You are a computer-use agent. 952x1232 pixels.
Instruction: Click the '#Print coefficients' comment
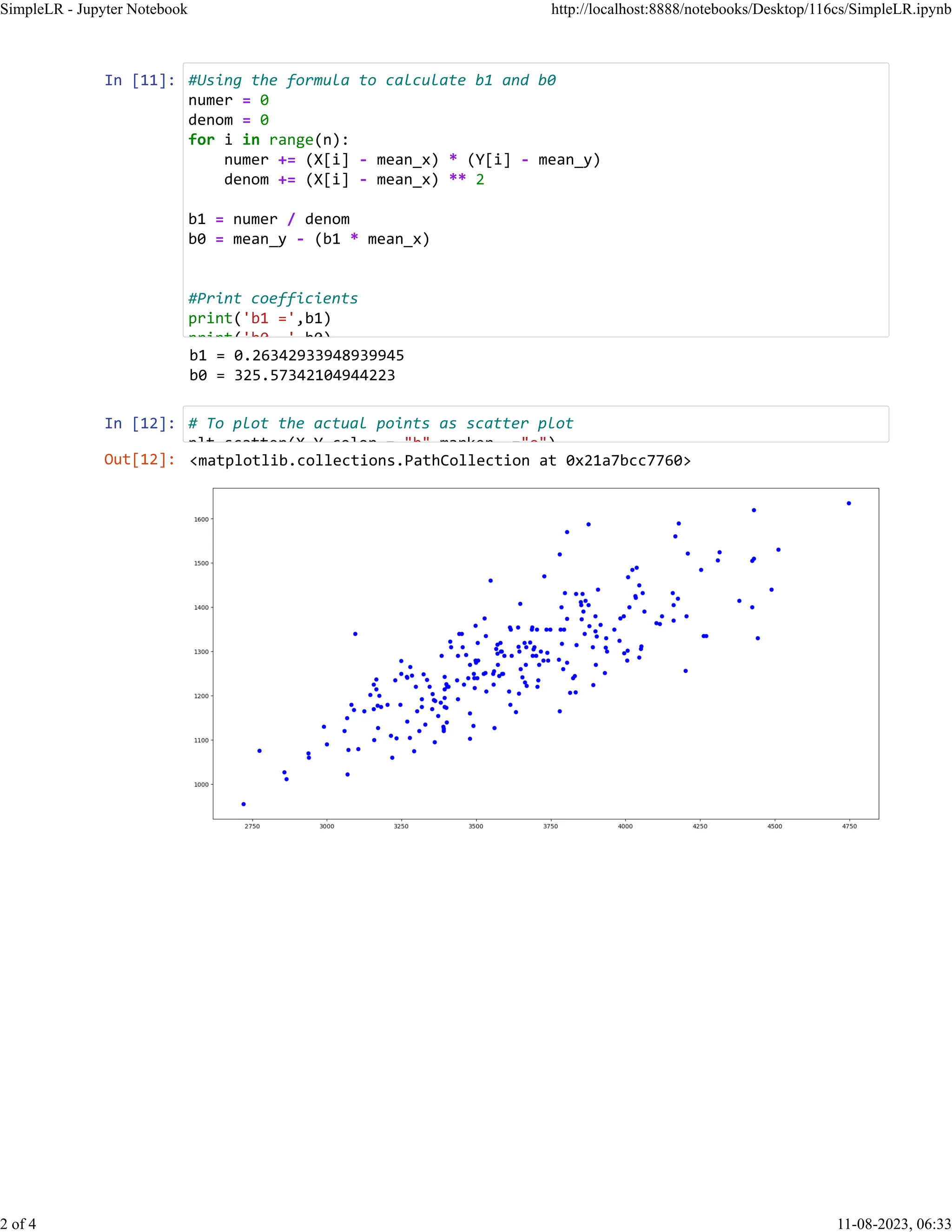[x=273, y=298]
